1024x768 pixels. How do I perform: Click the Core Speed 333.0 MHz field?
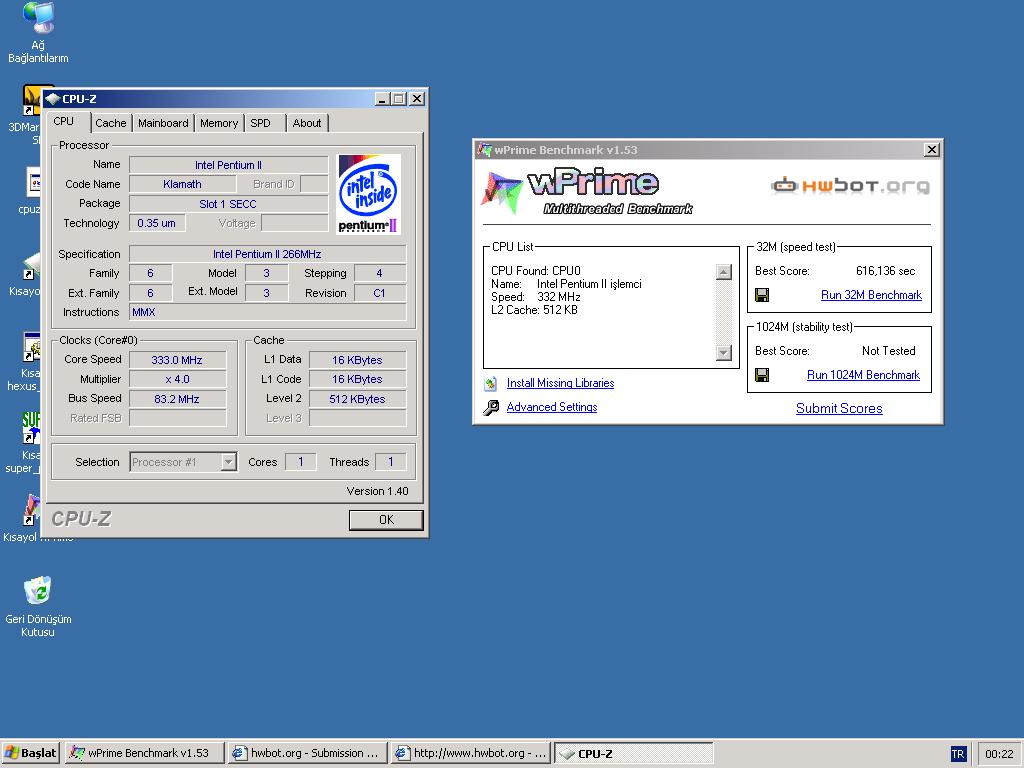click(x=178, y=360)
